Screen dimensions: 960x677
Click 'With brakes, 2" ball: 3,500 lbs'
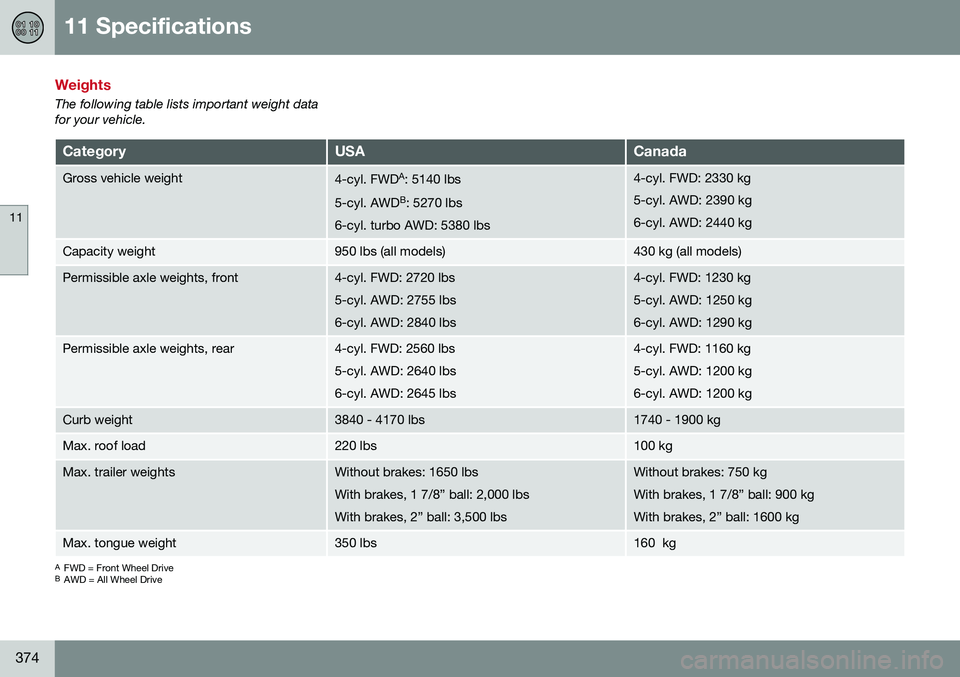pyautogui.click(x=421, y=517)
